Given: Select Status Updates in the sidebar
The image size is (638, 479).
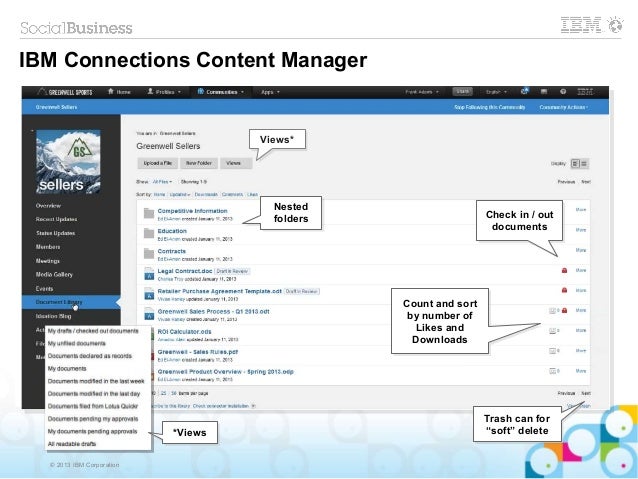Looking at the screenshot, I should click(55, 233).
